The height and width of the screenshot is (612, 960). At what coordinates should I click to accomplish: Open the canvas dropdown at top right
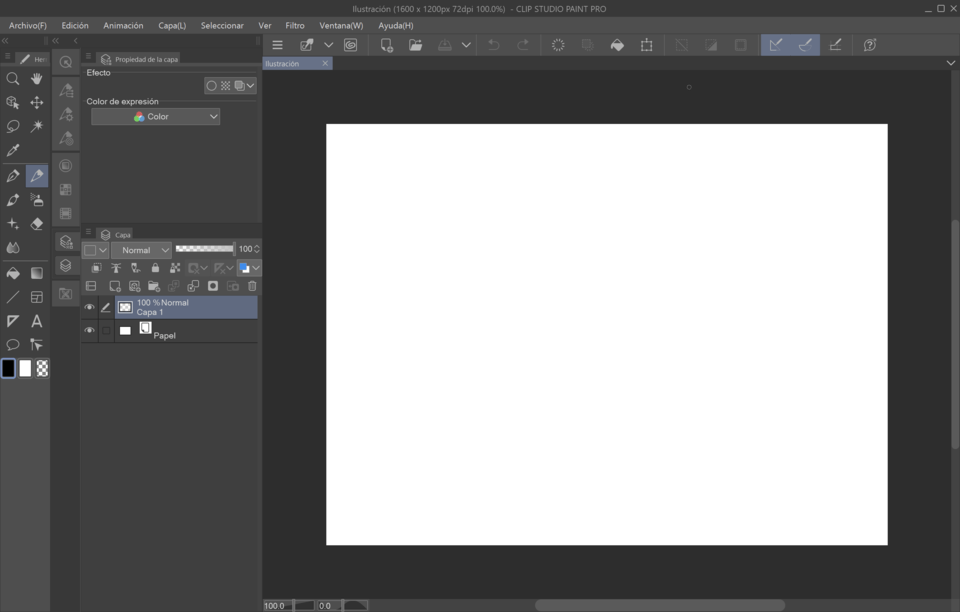pos(949,62)
